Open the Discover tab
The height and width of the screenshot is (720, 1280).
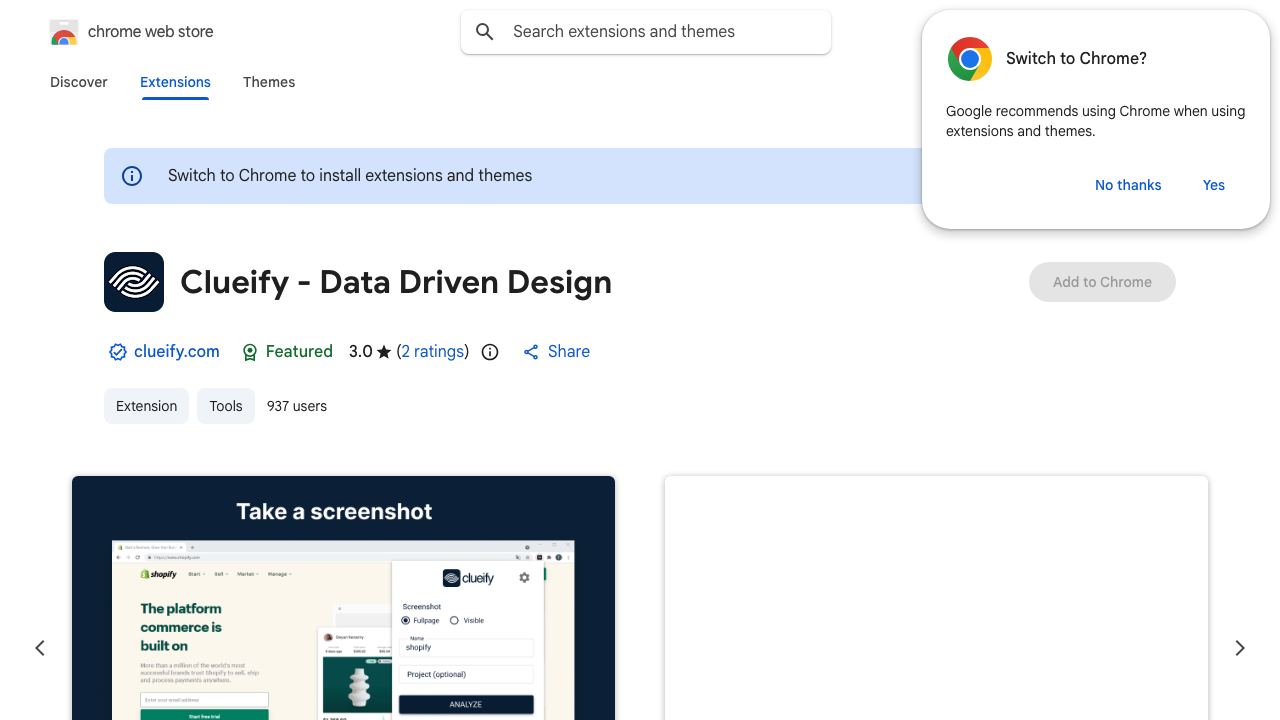[79, 82]
